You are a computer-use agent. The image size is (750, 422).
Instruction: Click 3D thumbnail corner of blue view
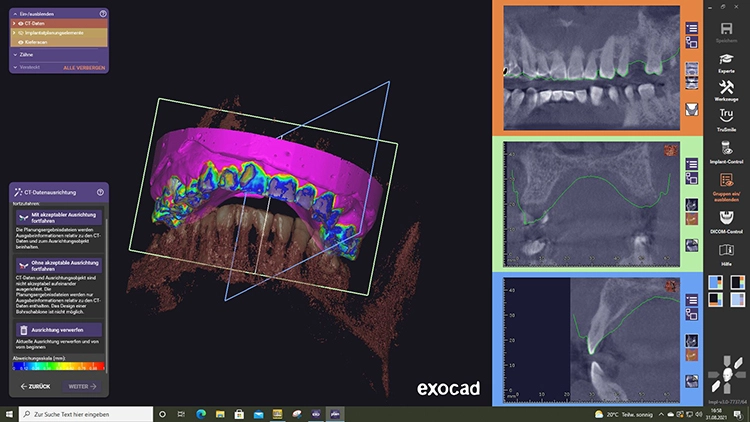(671, 287)
